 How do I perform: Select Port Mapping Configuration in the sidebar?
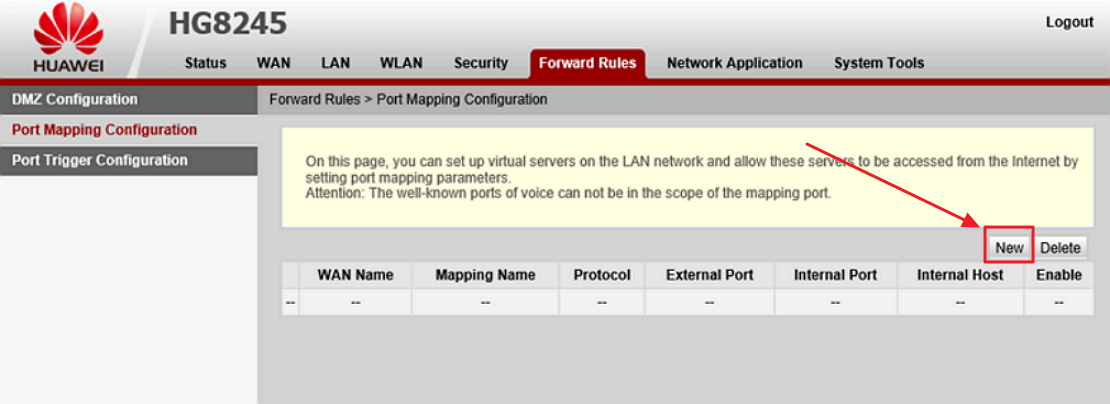tap(128, 130)
